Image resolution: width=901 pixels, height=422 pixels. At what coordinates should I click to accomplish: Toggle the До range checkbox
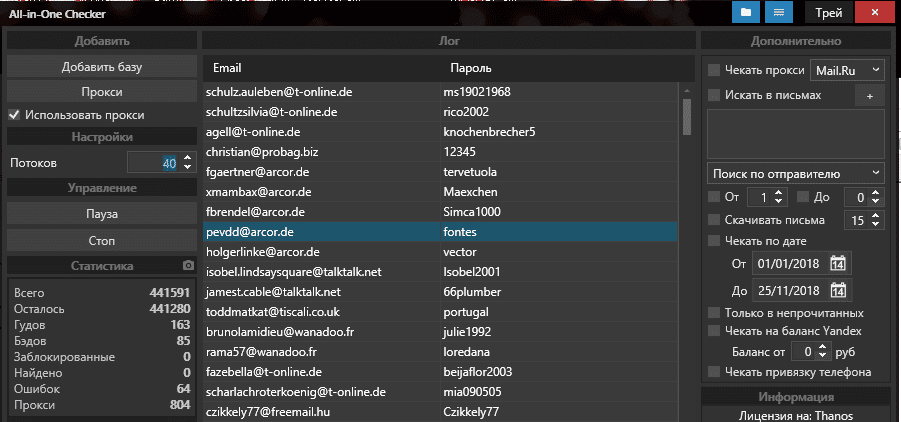point(803,197)
